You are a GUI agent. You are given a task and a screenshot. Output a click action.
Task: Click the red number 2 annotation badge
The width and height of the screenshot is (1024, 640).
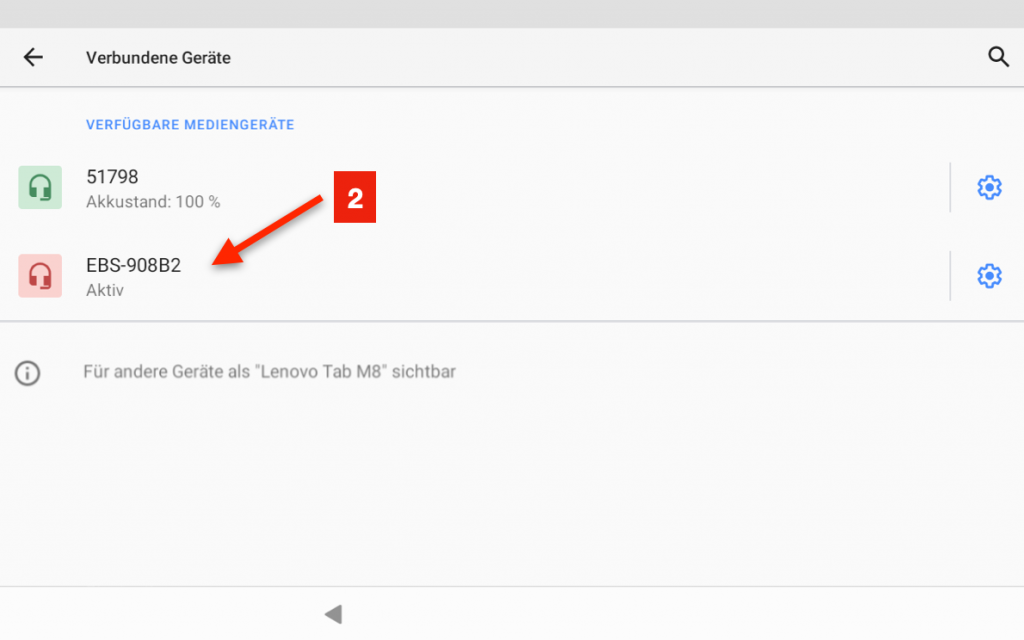click(354, 199)
